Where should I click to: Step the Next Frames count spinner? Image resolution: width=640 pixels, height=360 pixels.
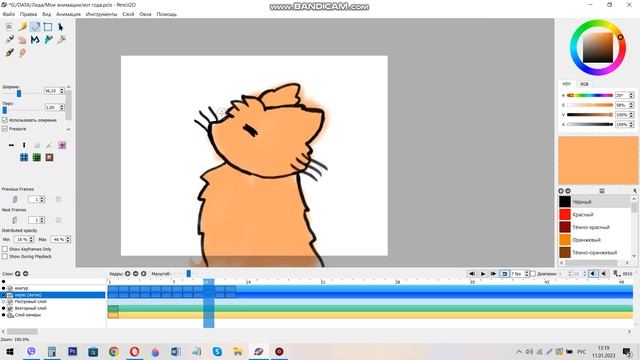click(x=42, y=220)
